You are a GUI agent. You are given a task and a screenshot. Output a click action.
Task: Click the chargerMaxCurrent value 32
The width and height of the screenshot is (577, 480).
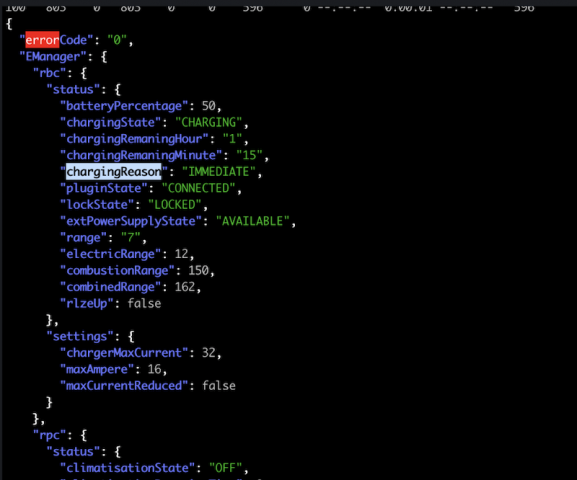pos(209,353)
